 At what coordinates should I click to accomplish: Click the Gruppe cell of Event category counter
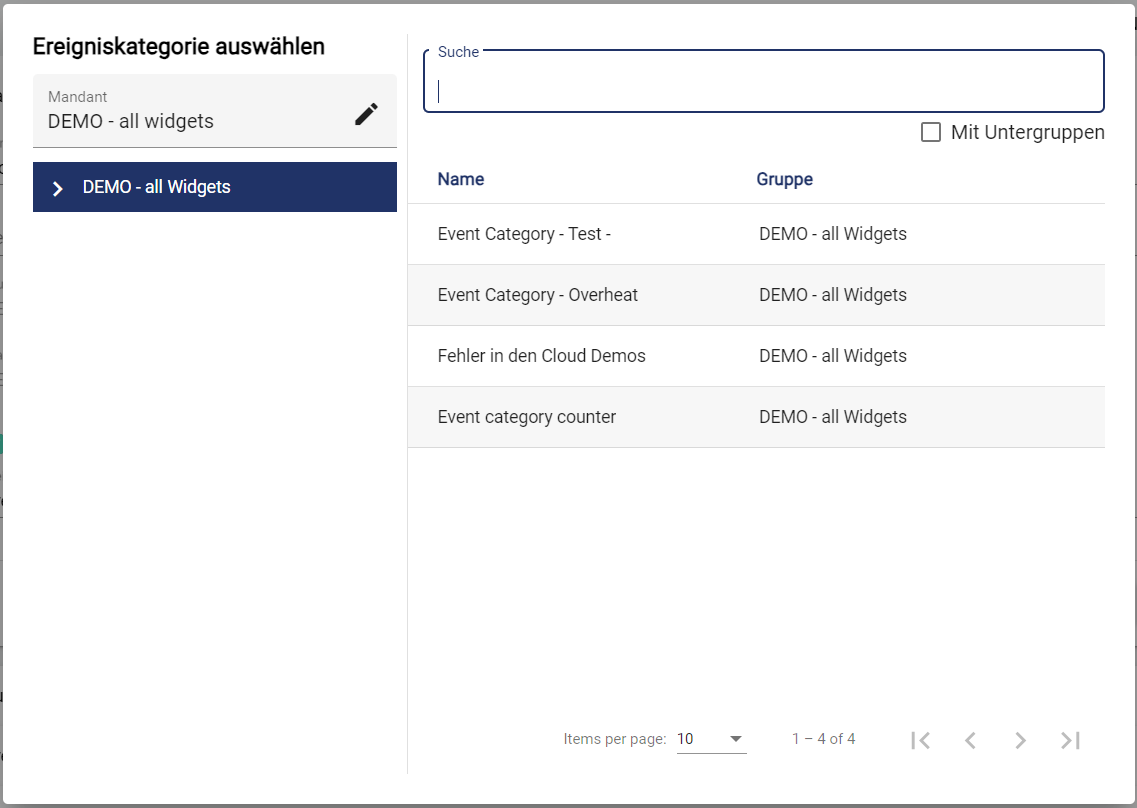click(x=832, y=417)
